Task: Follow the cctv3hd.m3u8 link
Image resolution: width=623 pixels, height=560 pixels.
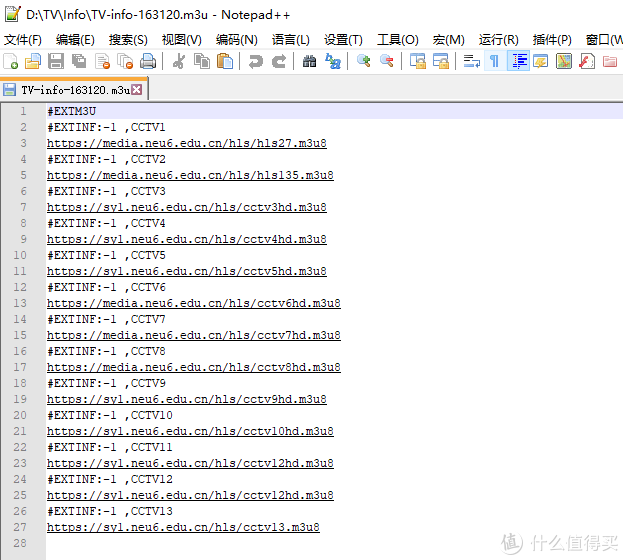Action: (x=187, y=207)
